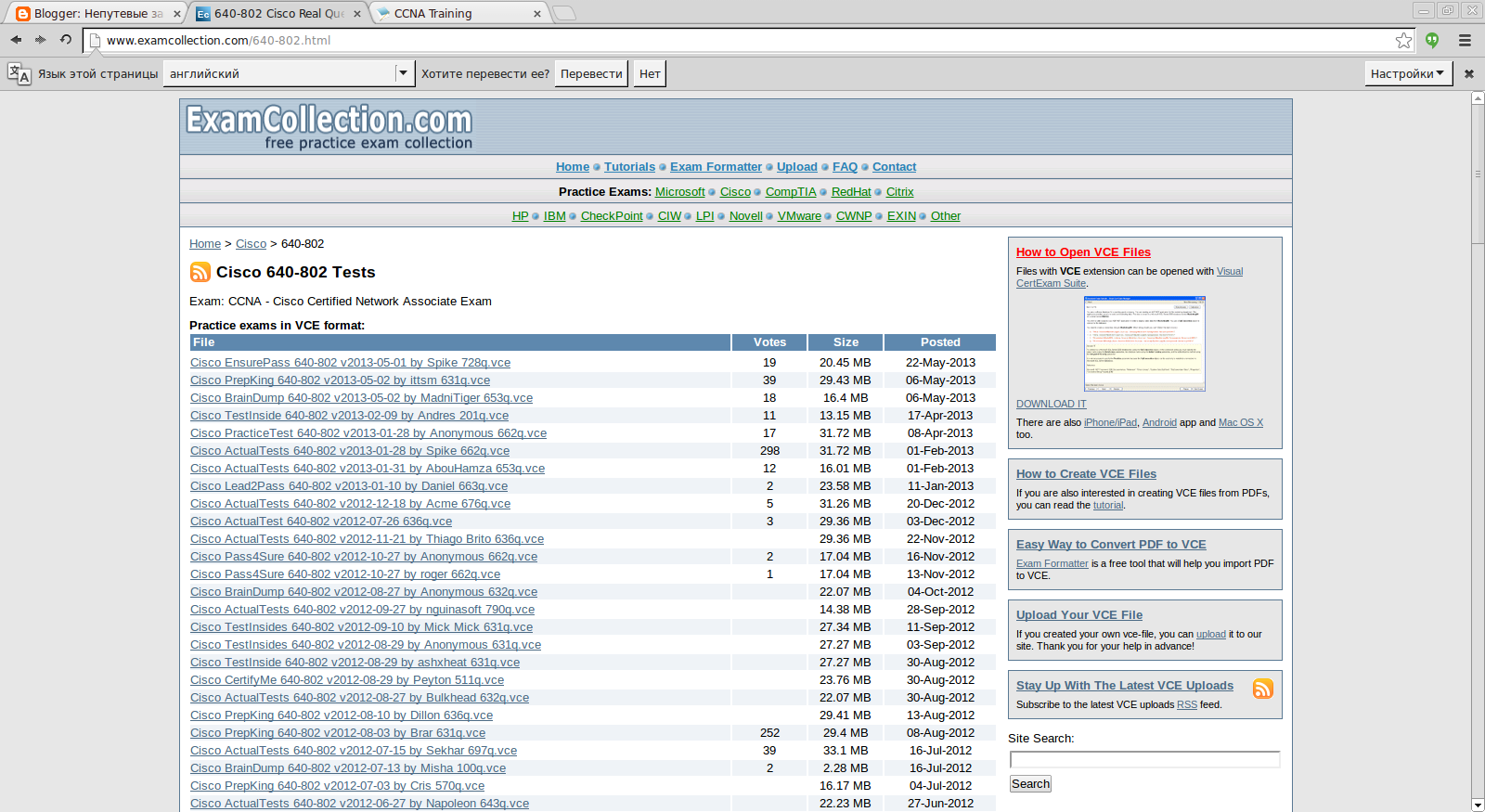
Task: Open ActualTests 640-802 by Spike 662q.vce file
Action: [350, 451]
